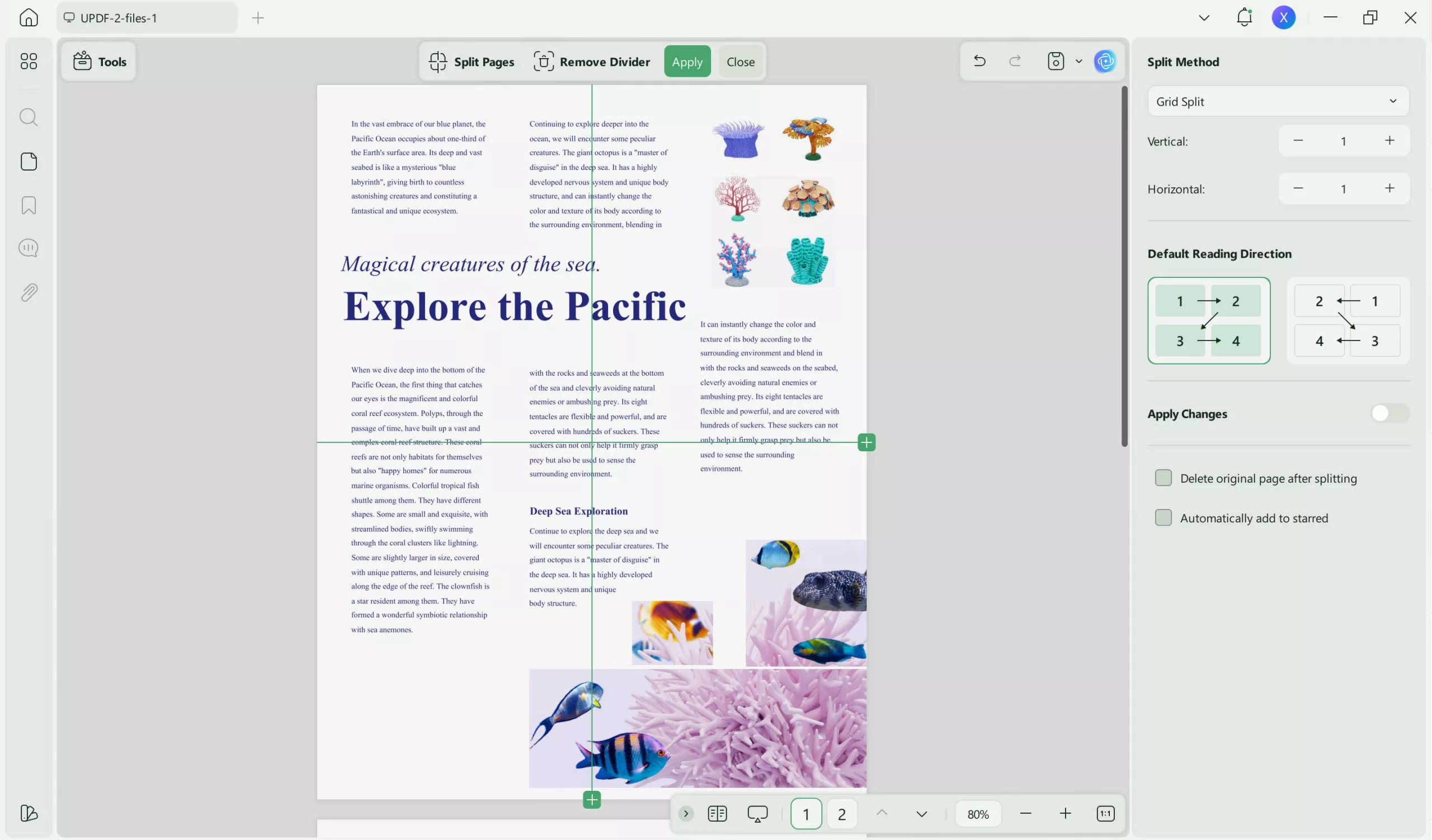Open the Tools panel
1432x840 pixels.
pyautogui.click(x=100, y=62)
